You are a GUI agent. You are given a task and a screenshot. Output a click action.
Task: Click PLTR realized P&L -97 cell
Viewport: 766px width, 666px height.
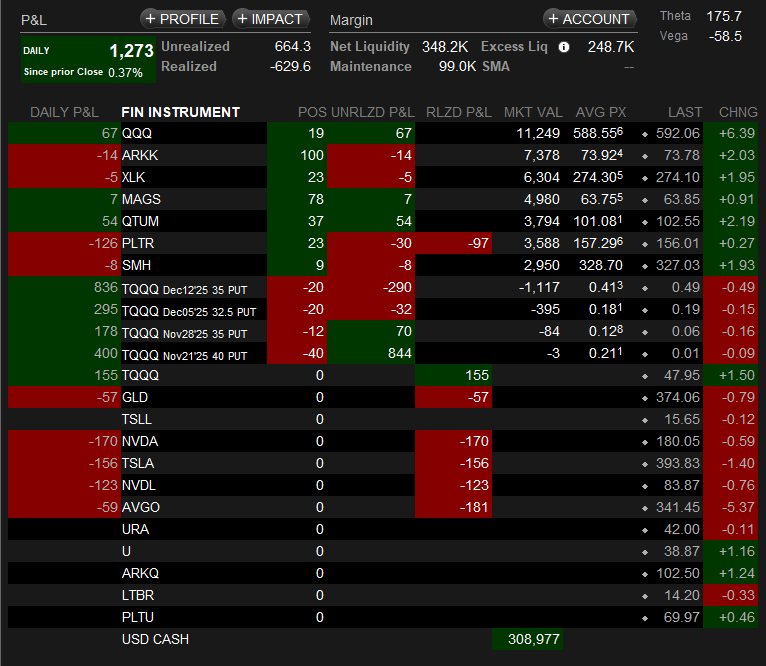(x=453, y=243)
